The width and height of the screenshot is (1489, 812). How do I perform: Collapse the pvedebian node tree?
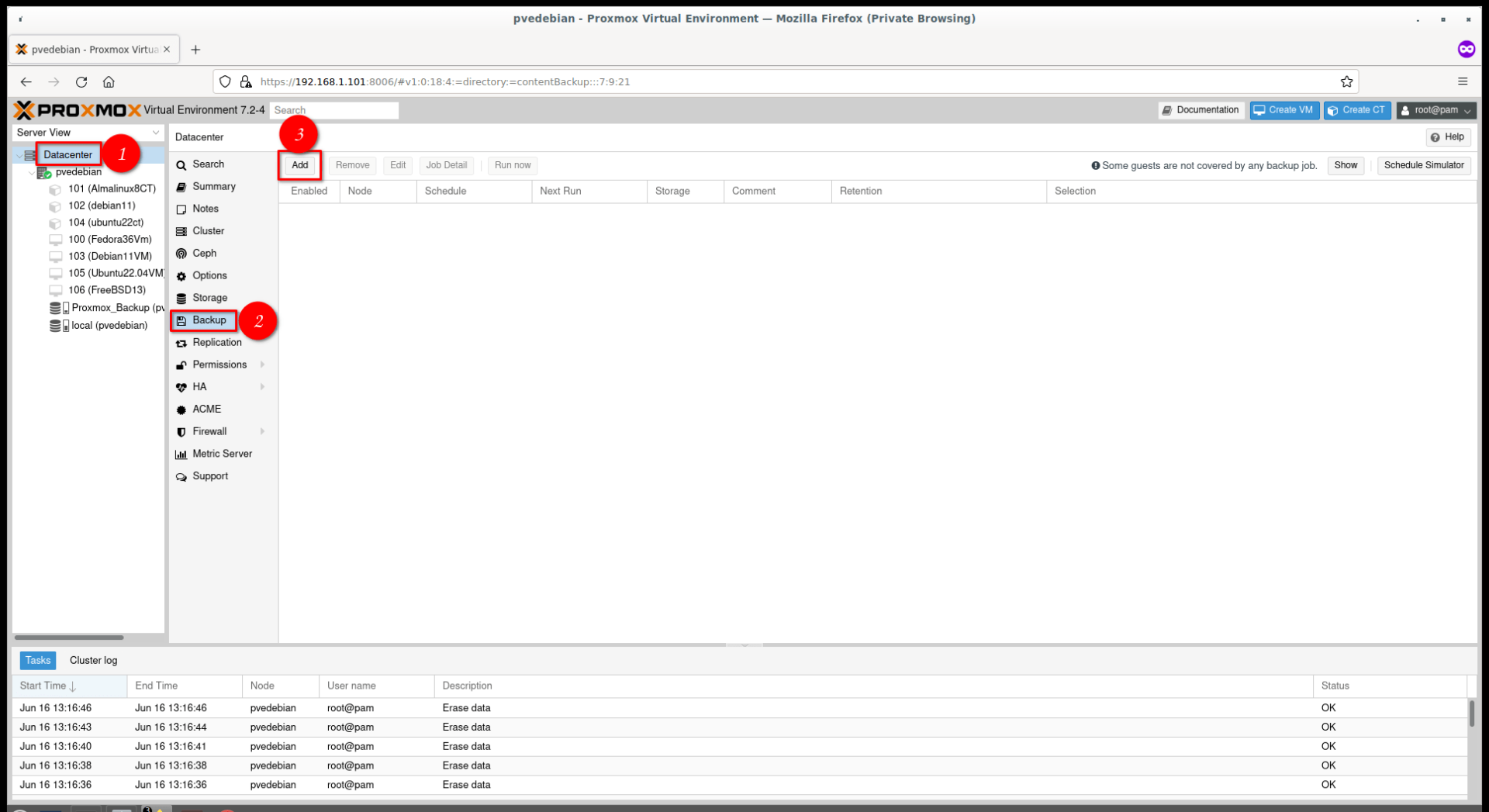pyautogui.click(x=32, y=172)
